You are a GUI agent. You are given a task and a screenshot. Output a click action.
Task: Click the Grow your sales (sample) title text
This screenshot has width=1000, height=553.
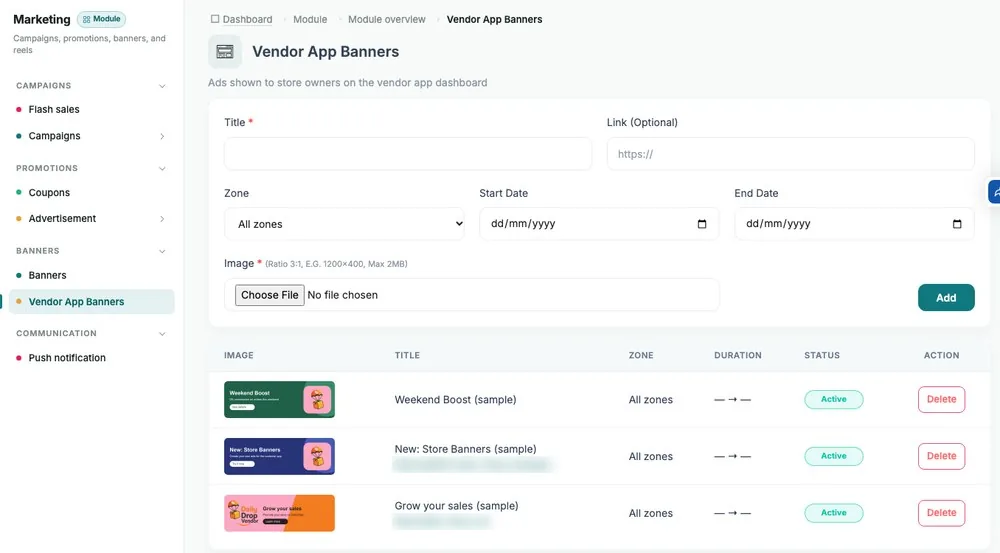[x=457, y=506]
